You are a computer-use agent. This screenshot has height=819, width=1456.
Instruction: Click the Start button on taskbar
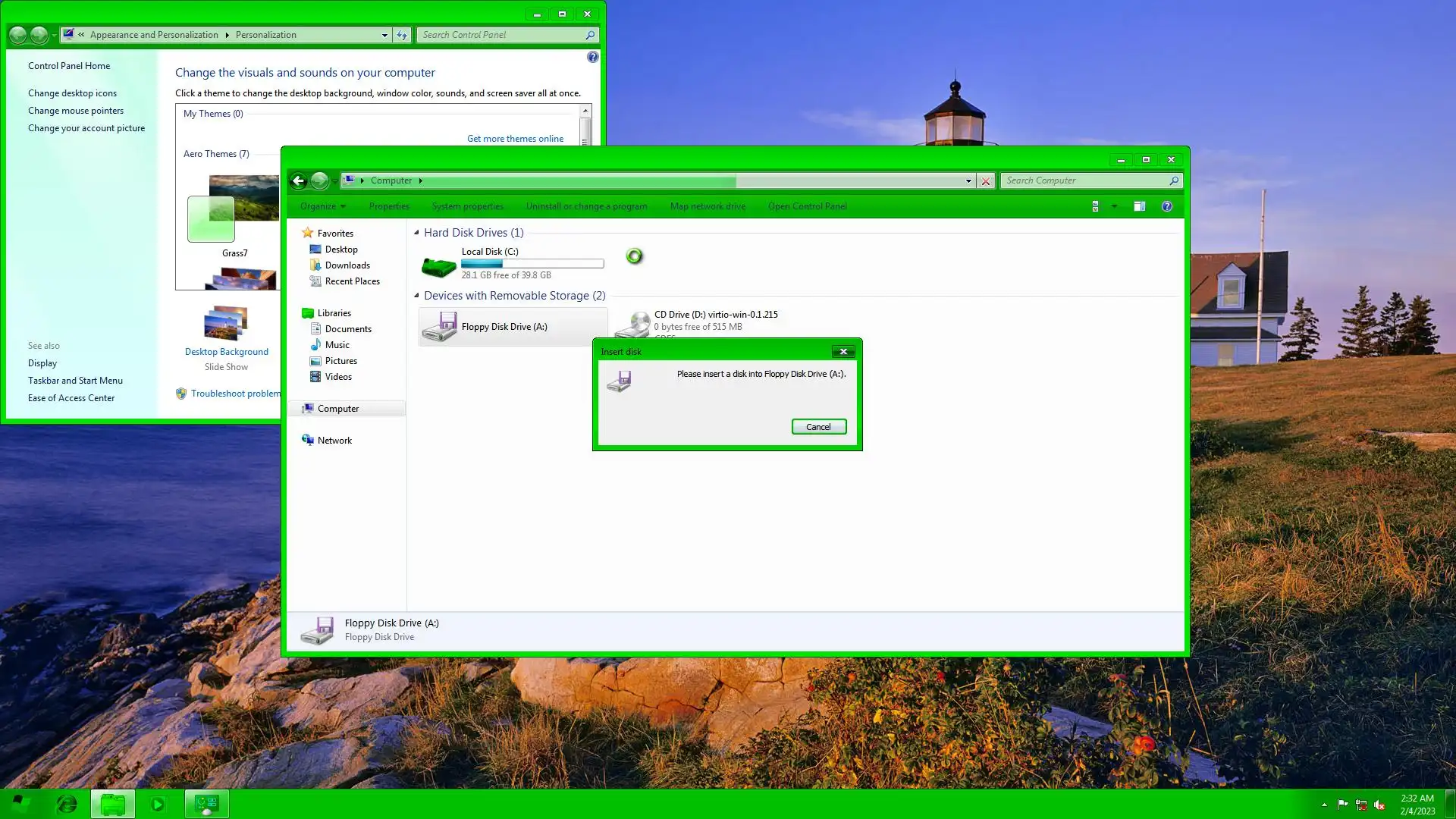[21, 804]
